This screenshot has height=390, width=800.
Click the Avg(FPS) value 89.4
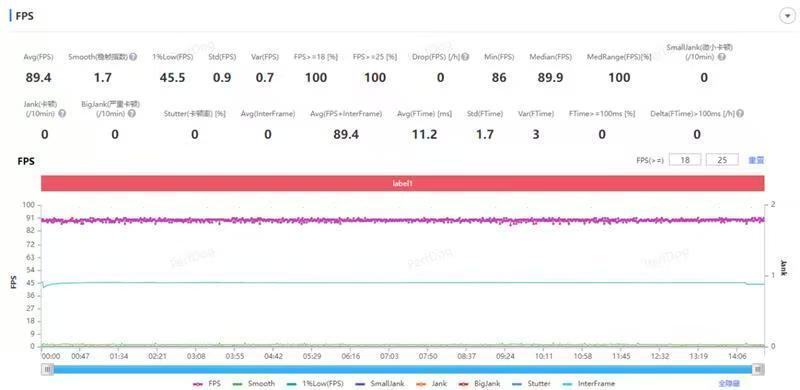pos(38,78)
